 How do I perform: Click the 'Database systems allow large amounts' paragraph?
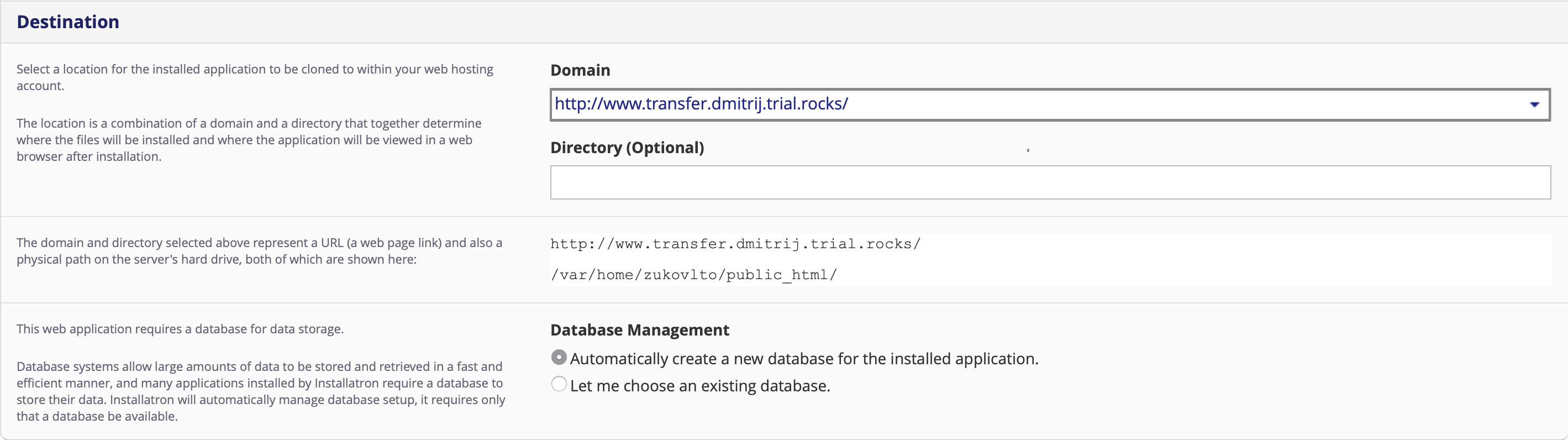point(261,391)
